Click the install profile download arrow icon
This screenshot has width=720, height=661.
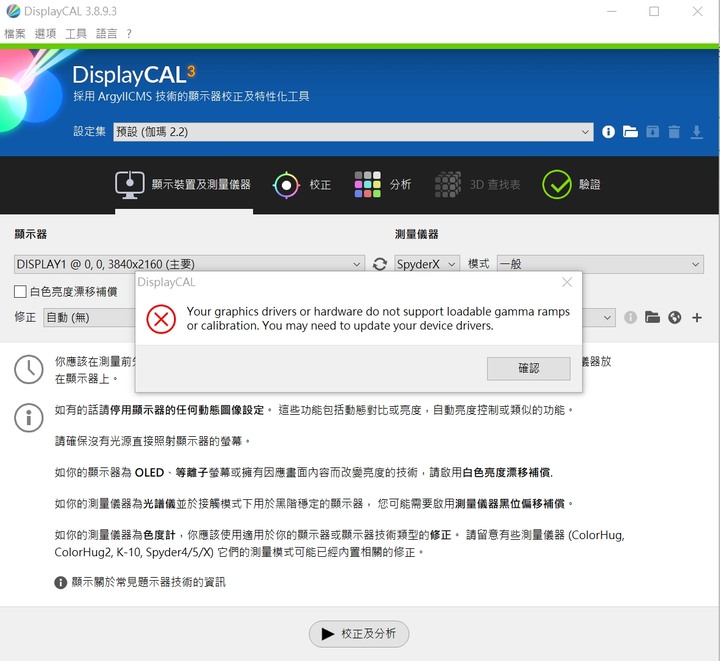point(697,132)
